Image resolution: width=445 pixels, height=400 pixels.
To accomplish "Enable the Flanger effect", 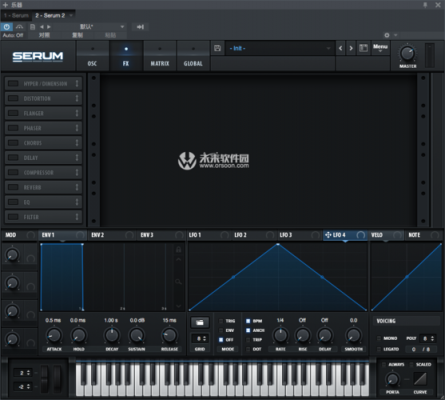I will 13,113.
